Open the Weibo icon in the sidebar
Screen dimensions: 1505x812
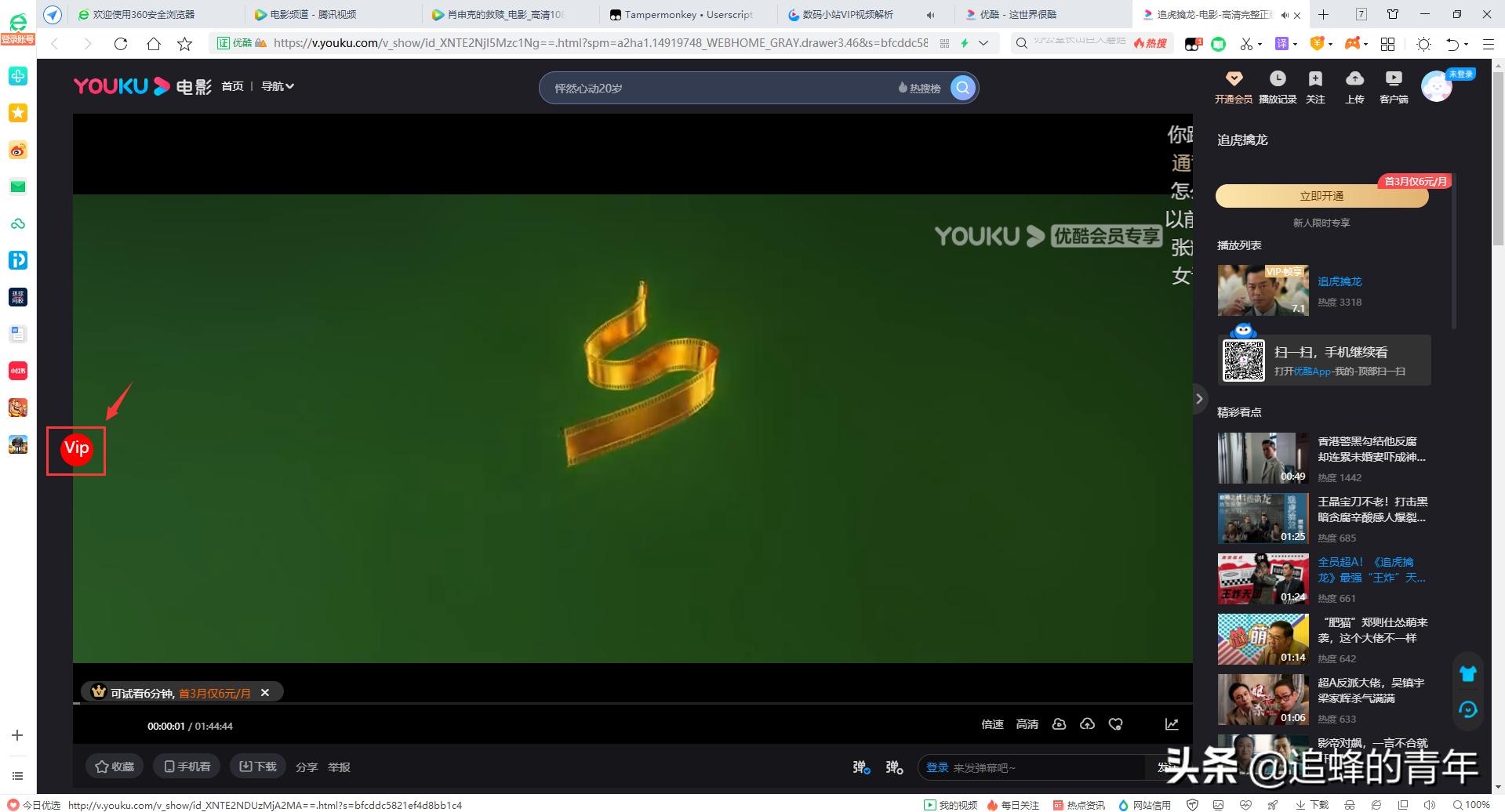click(x=17, y=150)
